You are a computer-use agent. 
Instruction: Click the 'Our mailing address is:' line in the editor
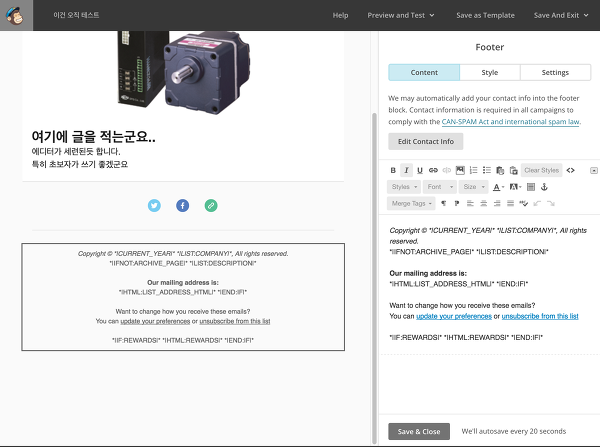(x=428, y=273)
